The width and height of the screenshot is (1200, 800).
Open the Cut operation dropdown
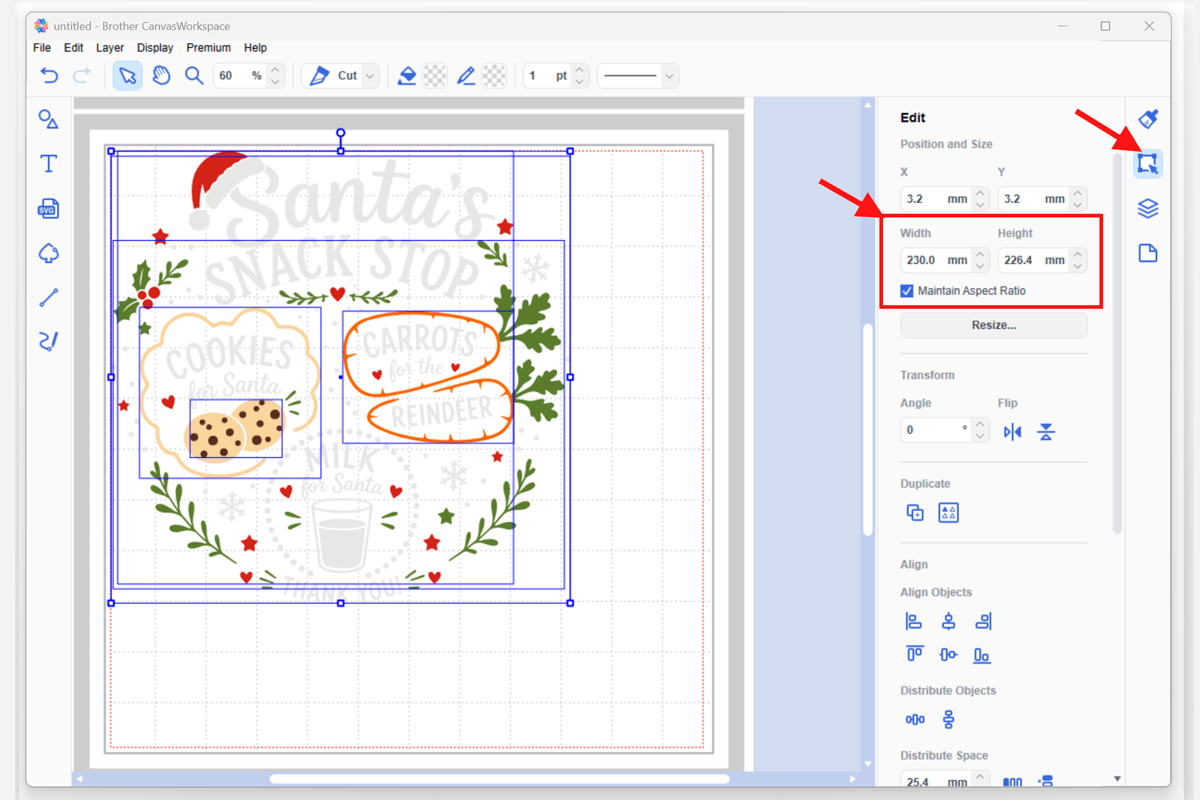coord(370,76)
